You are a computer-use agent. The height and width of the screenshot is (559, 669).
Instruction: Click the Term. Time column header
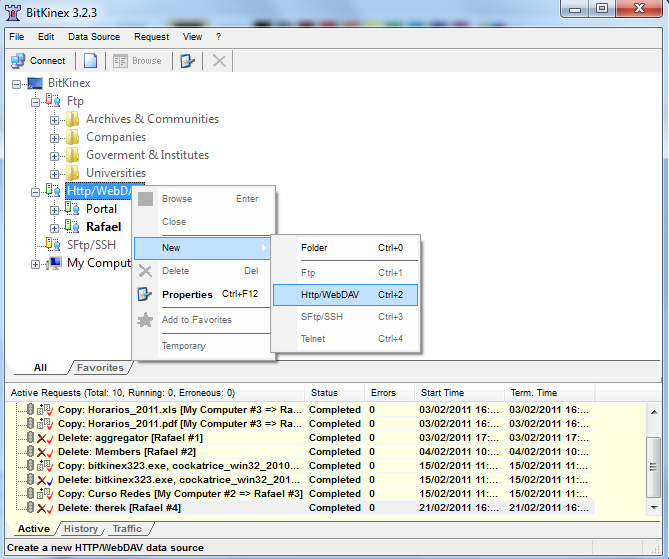[x=550, y=393]
